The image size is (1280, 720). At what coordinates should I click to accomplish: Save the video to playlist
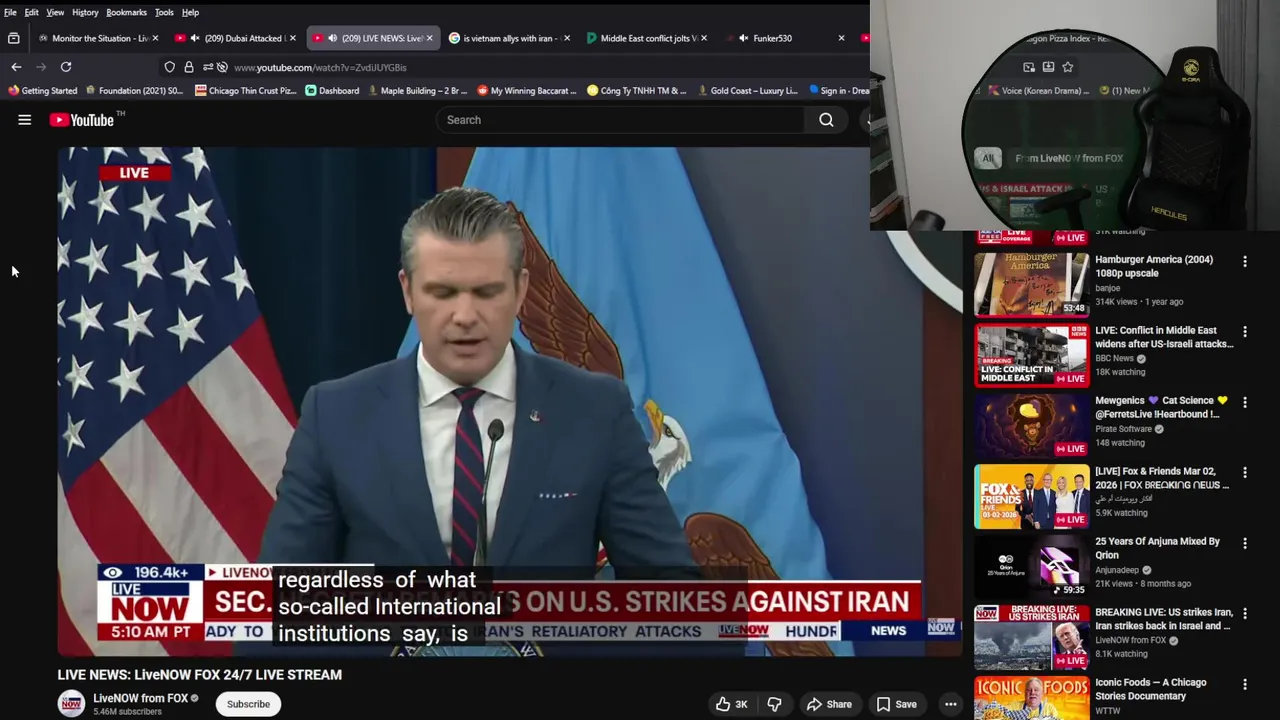click(x=896, y=704)
